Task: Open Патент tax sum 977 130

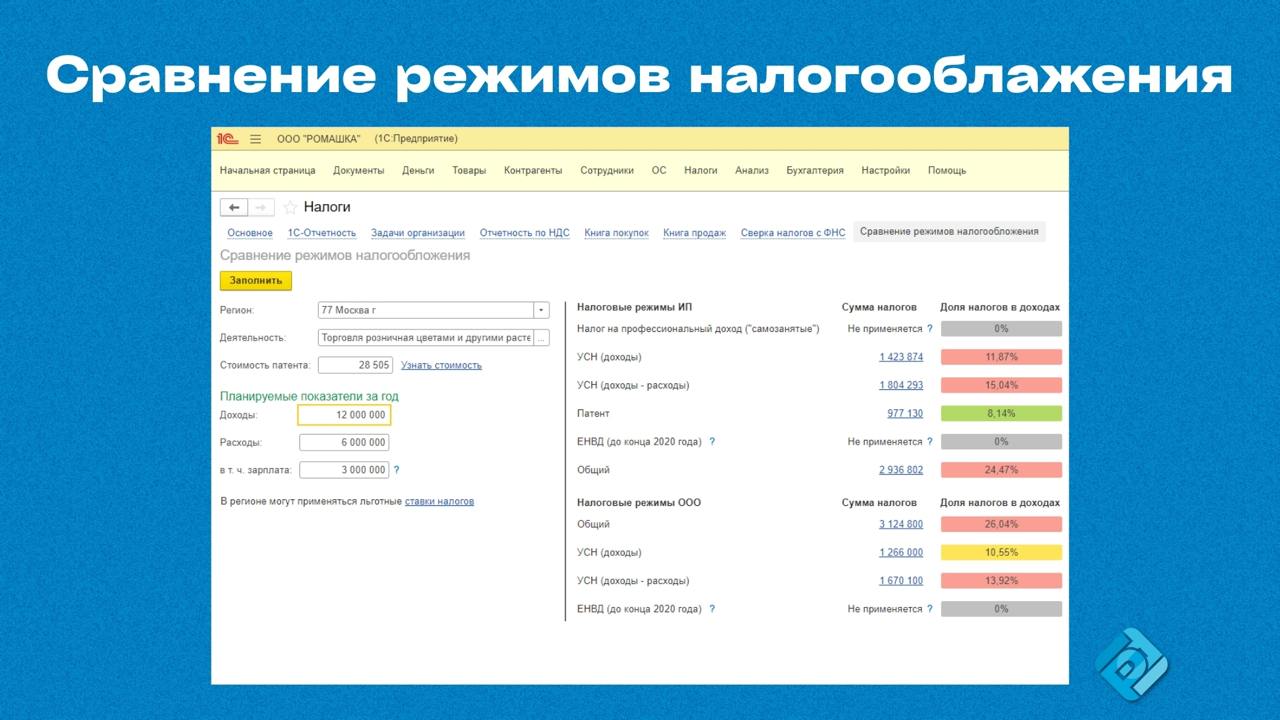Action: pyautogui.click(x=905, y=414)
